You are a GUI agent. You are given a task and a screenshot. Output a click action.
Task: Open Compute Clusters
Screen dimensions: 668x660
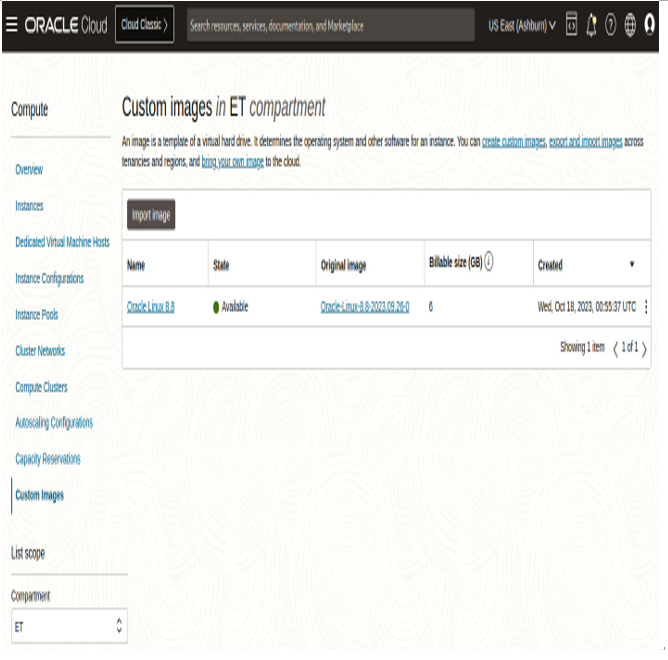pyautogui.click(x=41, y=387)
